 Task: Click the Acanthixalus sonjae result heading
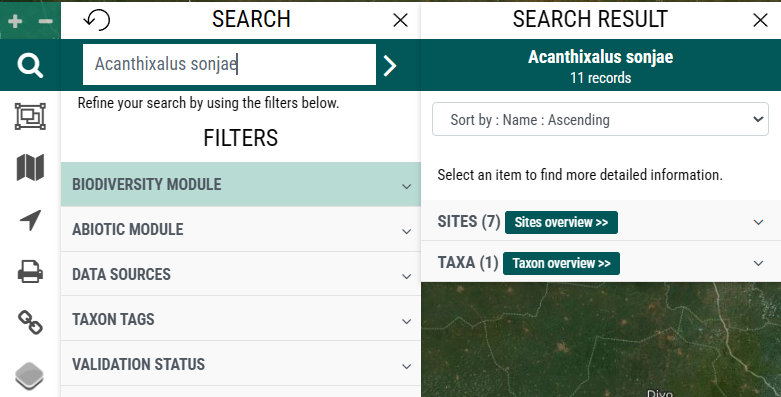point(601,57)
